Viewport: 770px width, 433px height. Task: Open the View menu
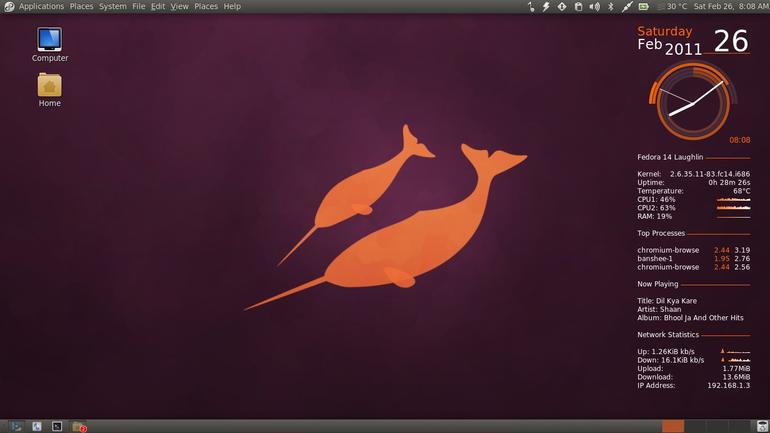(179, 6)
